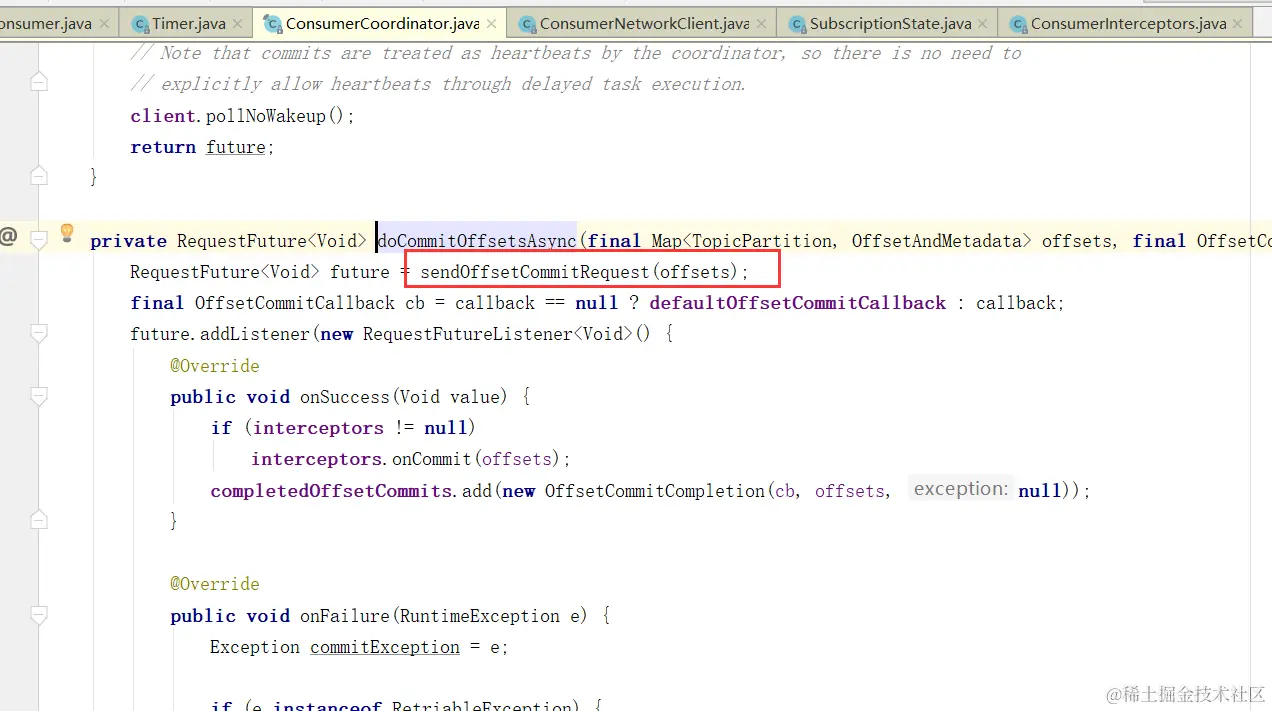Click the Timer.java class file icon
The image size is (1272, 711).
(x=140, y=23)
